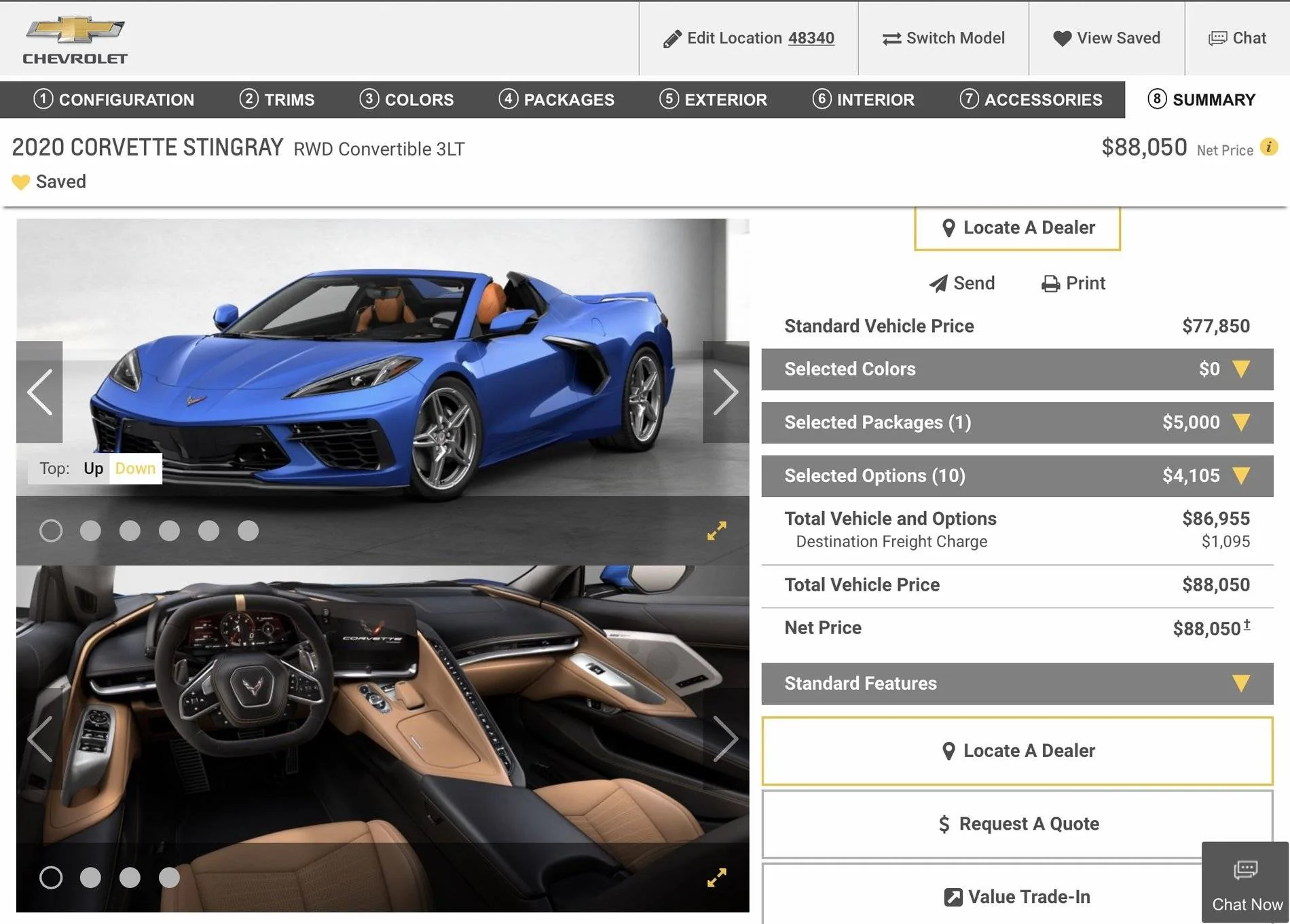
Task: Select the first exterior gallery dot
Action: [51, 531]
